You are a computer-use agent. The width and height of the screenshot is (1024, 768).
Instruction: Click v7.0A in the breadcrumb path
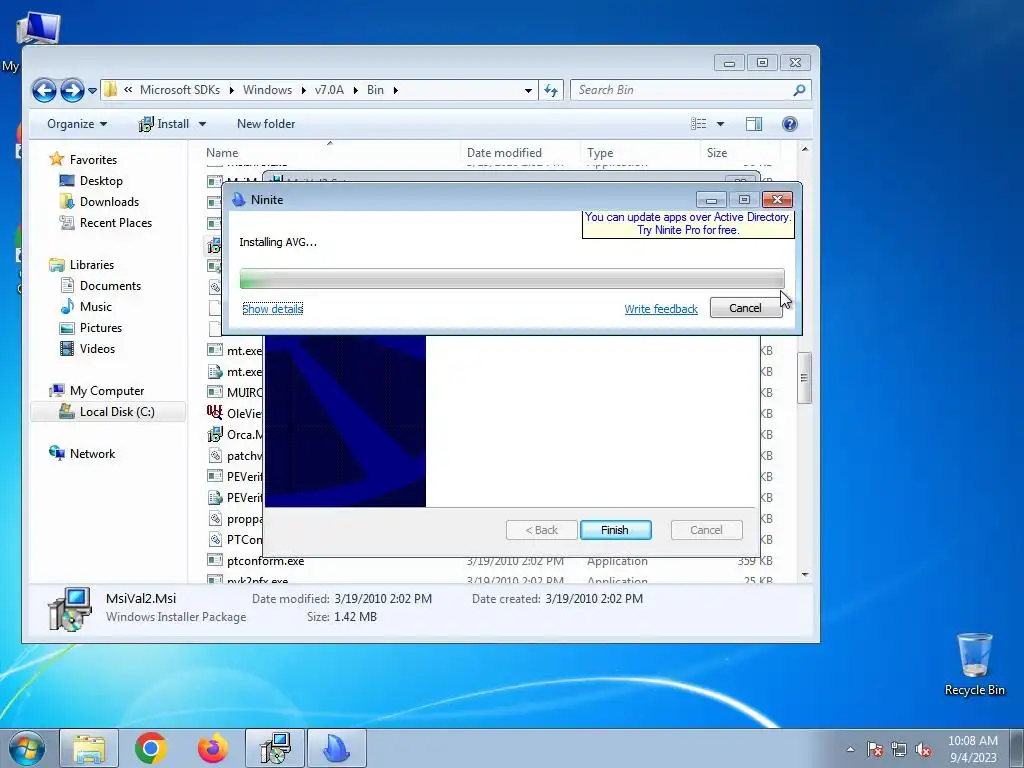(329, 90)
